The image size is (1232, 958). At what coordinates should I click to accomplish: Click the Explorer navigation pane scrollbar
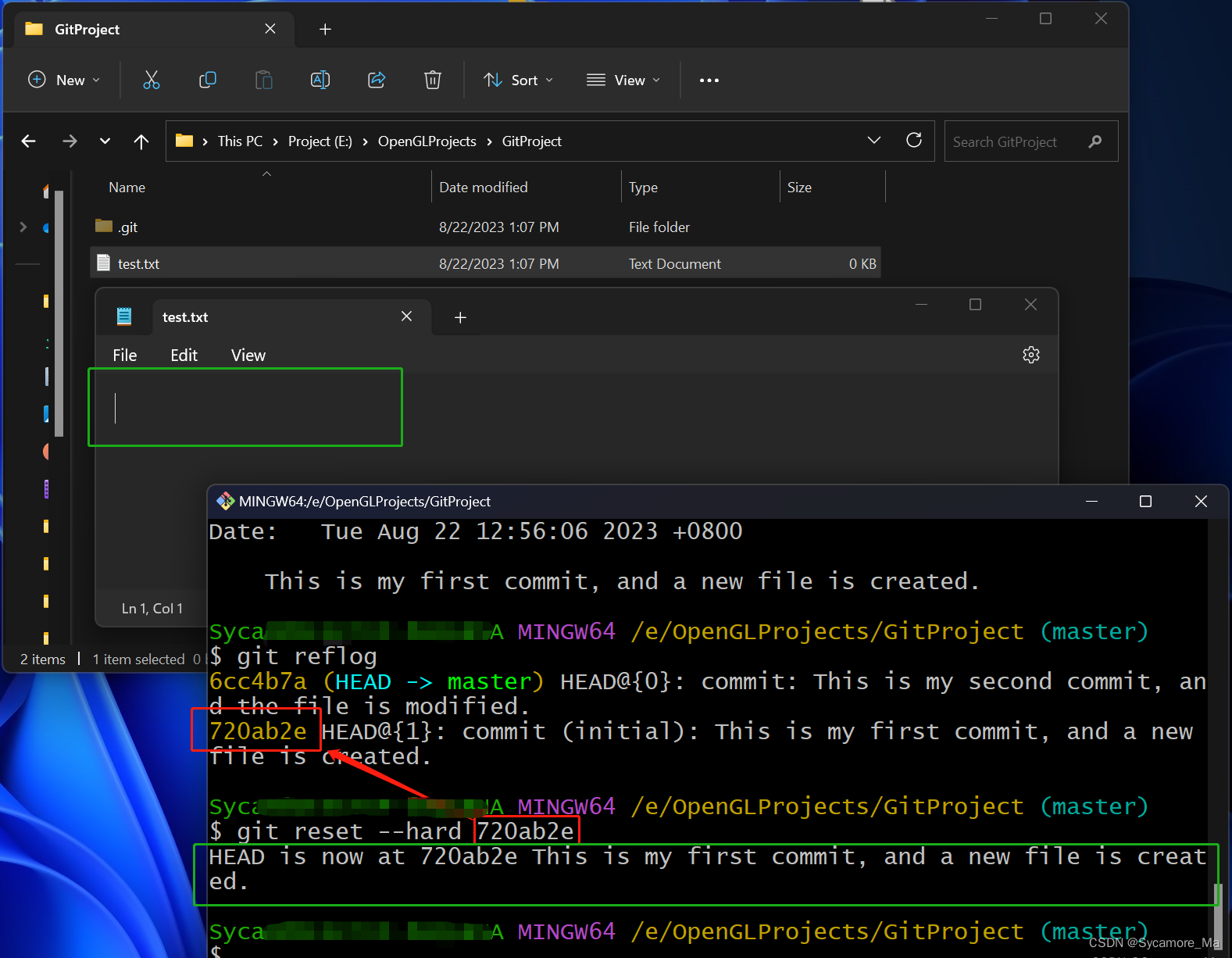pyautogui.click(x=59, y=313)
